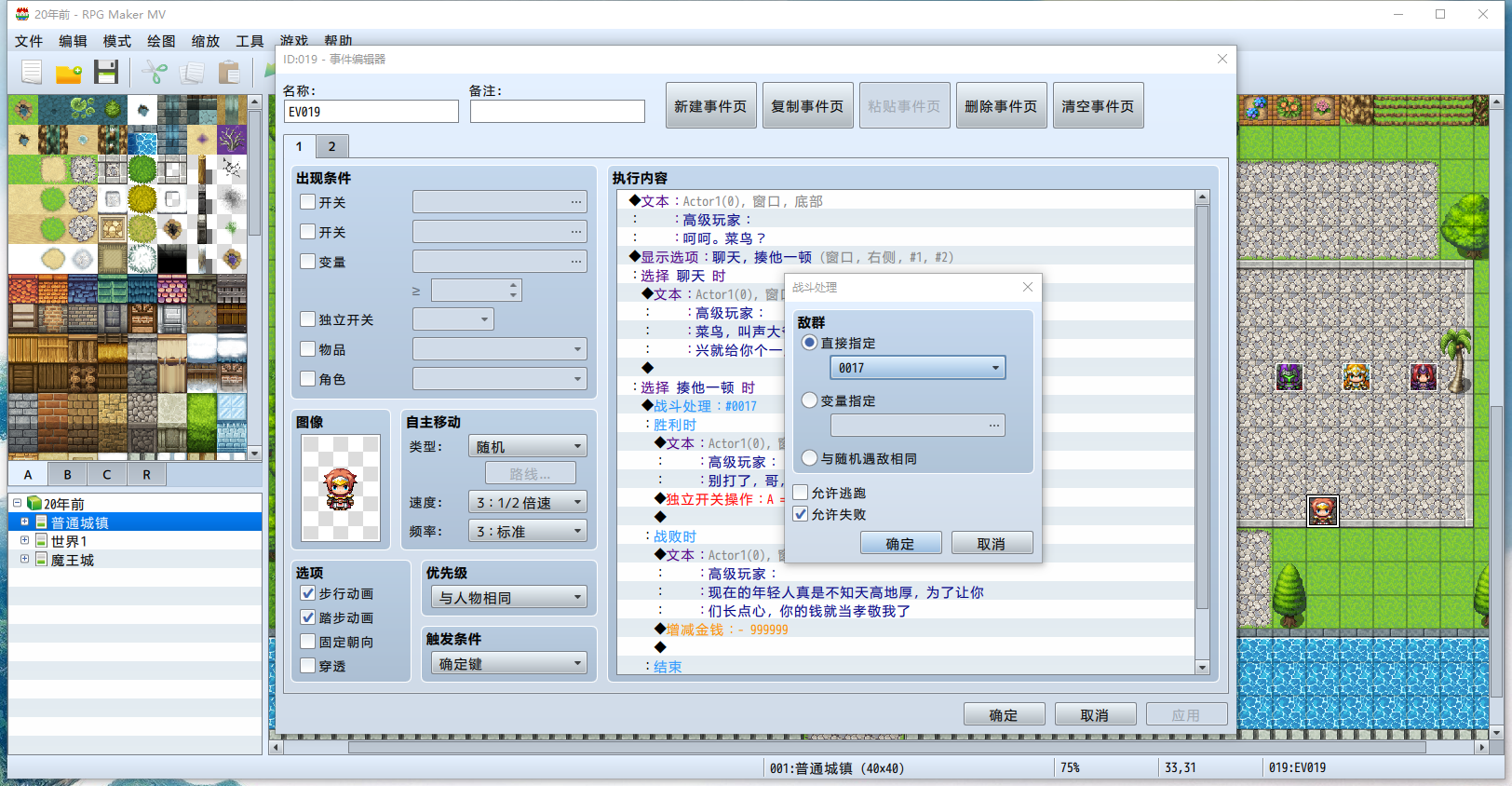Viewport: 1512px width, 786px height.
Task: Click the Open Project folder icon
Action: pos(69,73)
